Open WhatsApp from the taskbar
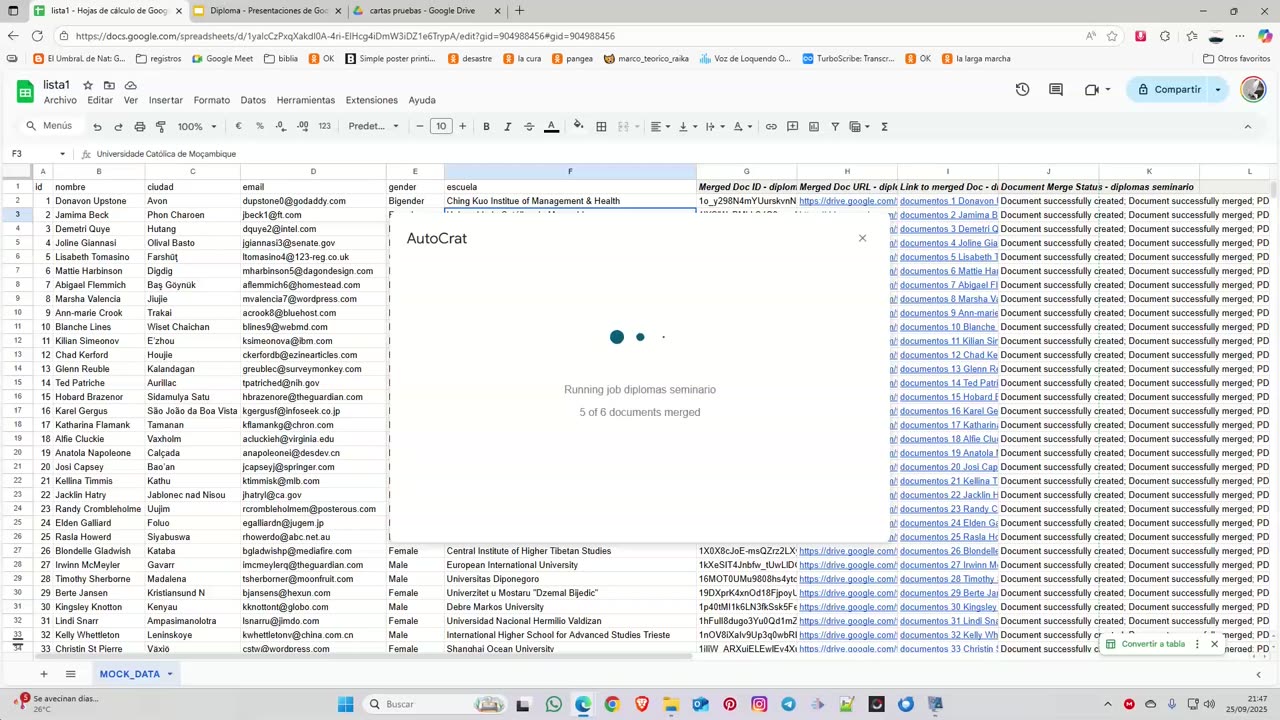The width and height of the screenshot is (1280, 720). pos(554,704)
